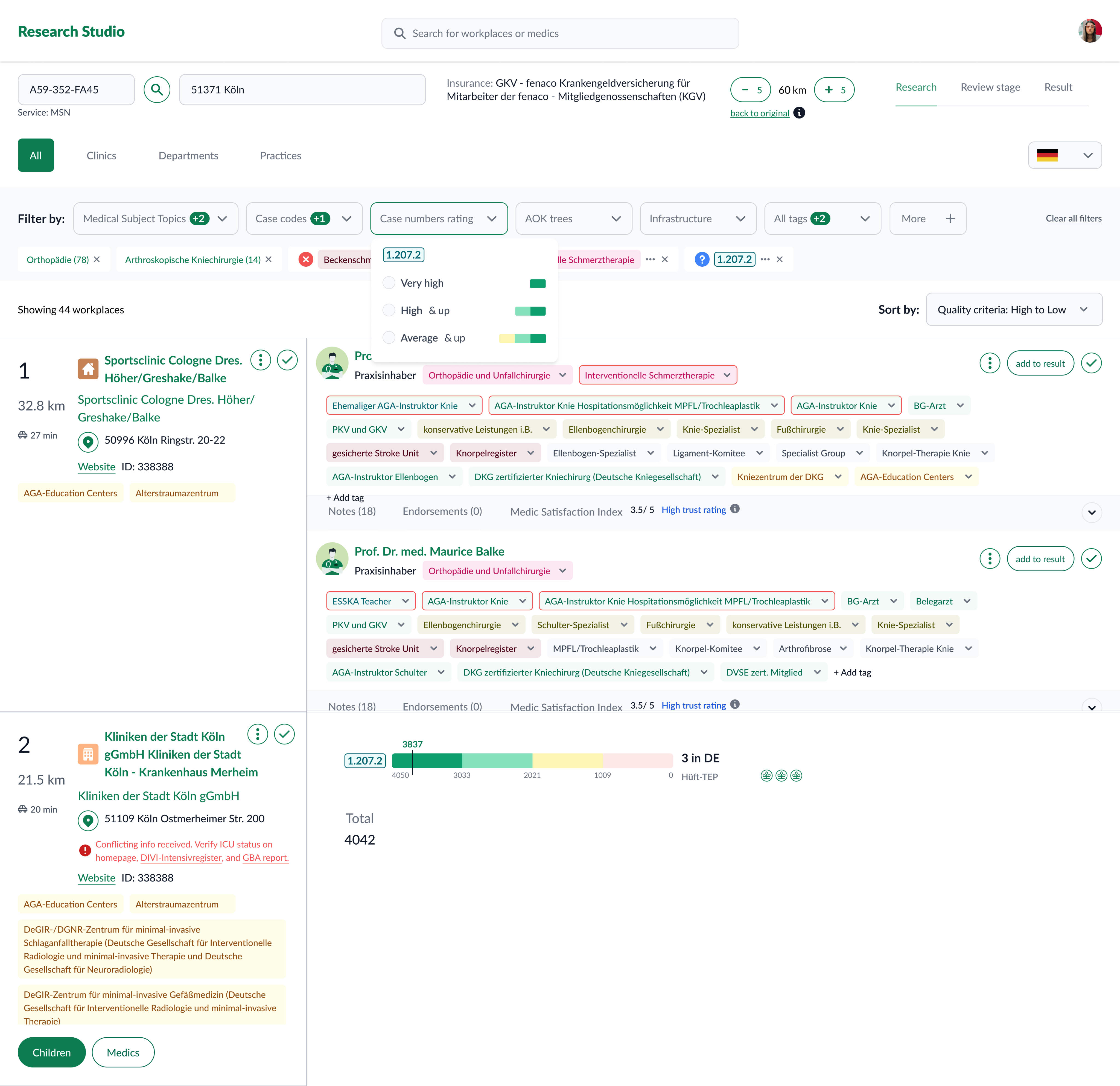The height and width of the screenshot is (1086, 1120).
Task: Click the red X icon on the Beckenschm filter chip
Action: coord(306,260)
